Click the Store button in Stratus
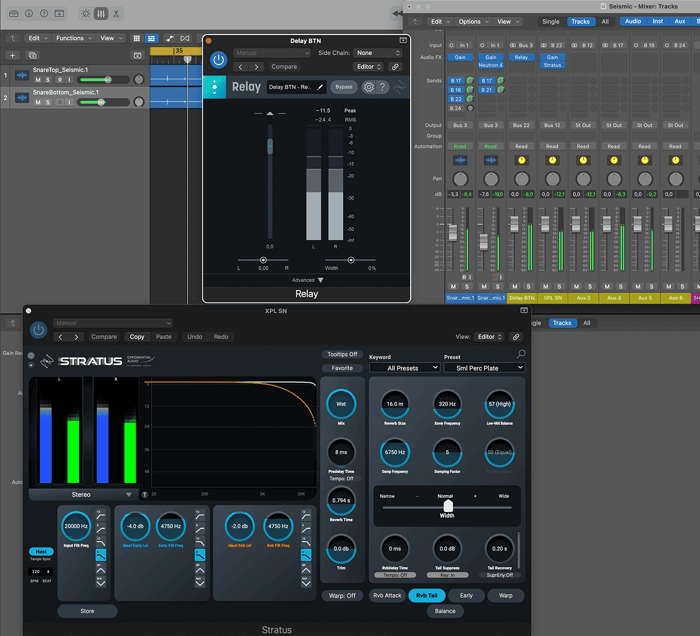Screen dimensions: 700x636 88,611
